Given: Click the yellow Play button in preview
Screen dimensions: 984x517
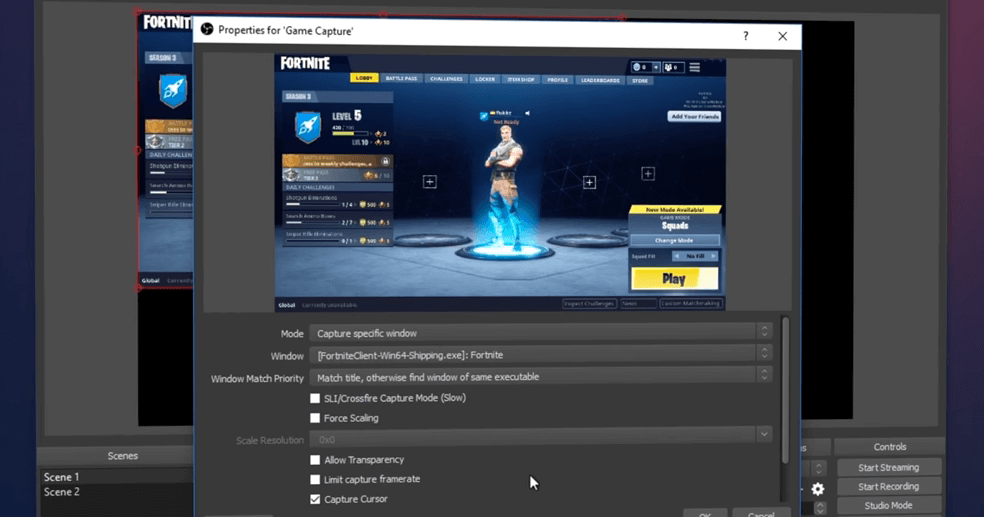Looking at the screenshot, I should [x=674, y=279].
